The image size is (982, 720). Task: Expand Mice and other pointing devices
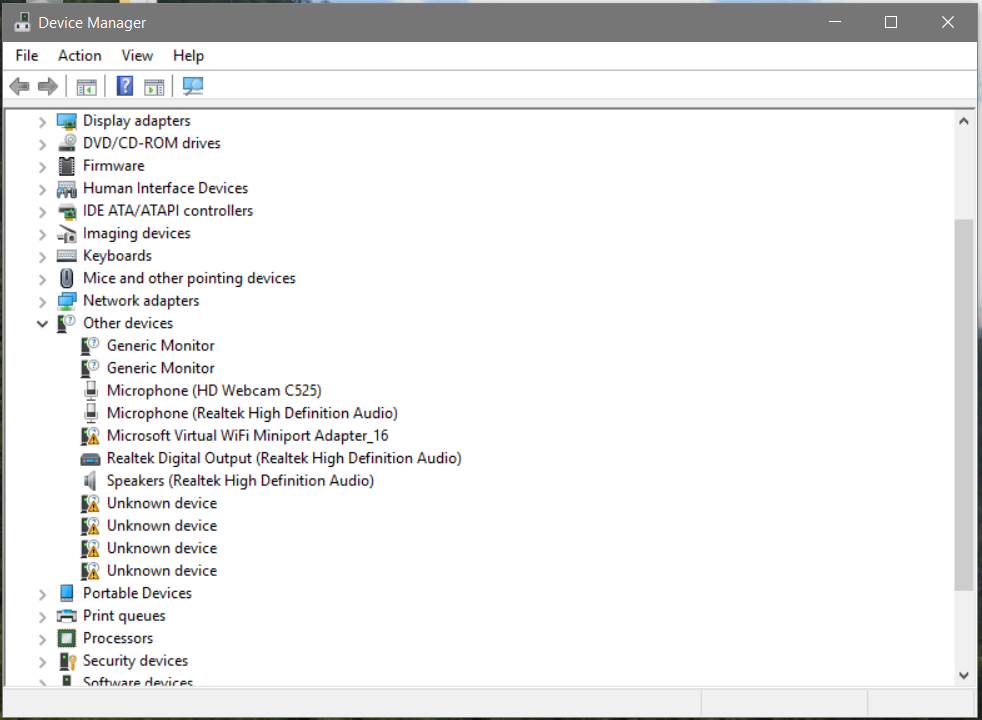(42, 279)
